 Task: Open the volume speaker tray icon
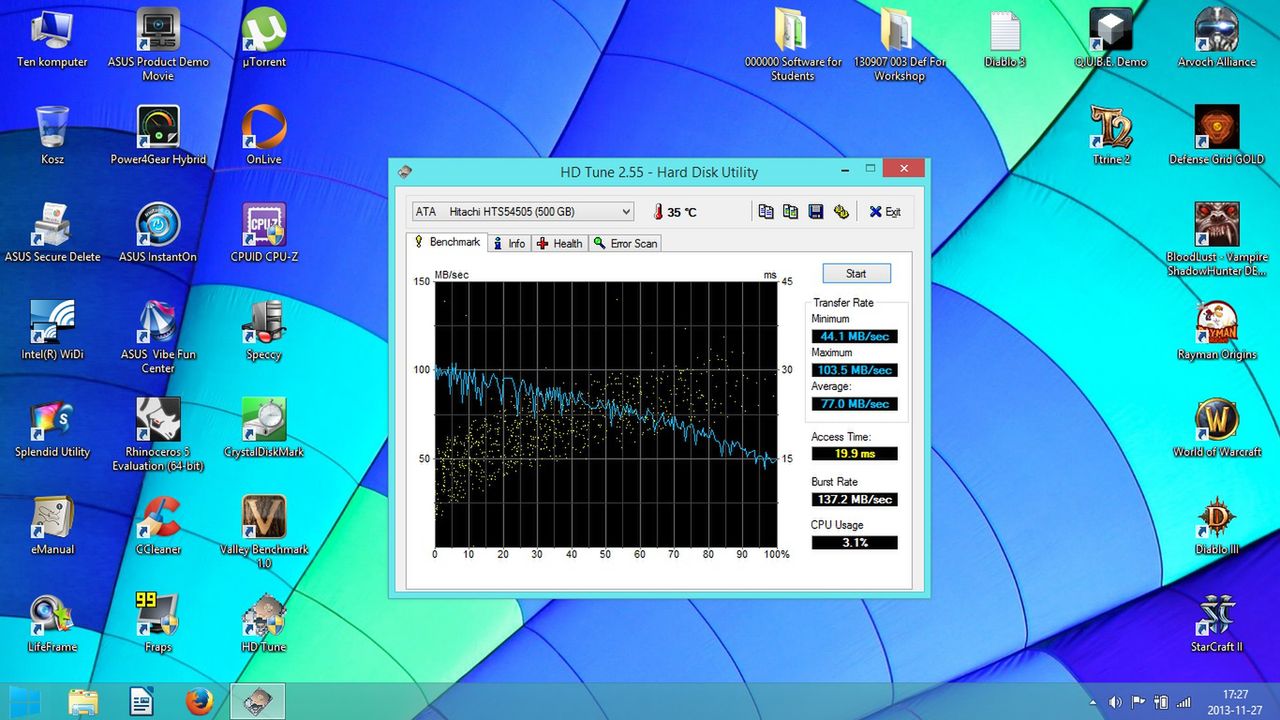(1115, 702)
